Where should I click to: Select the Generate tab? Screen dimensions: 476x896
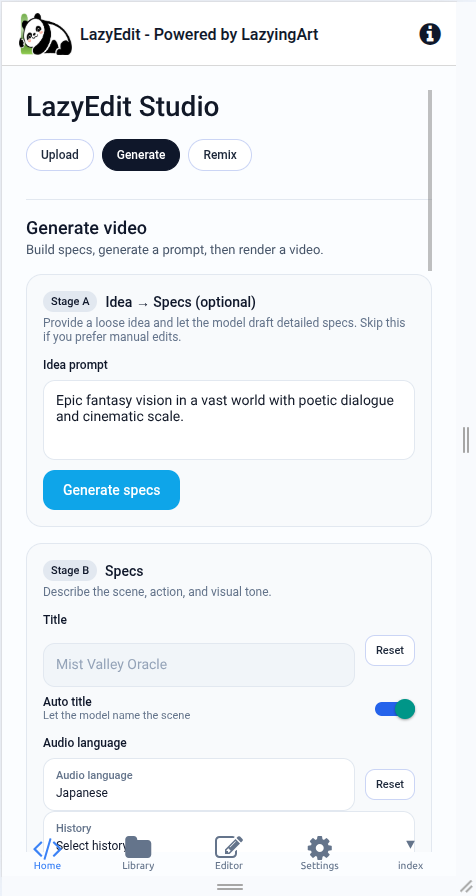[141, 155]
